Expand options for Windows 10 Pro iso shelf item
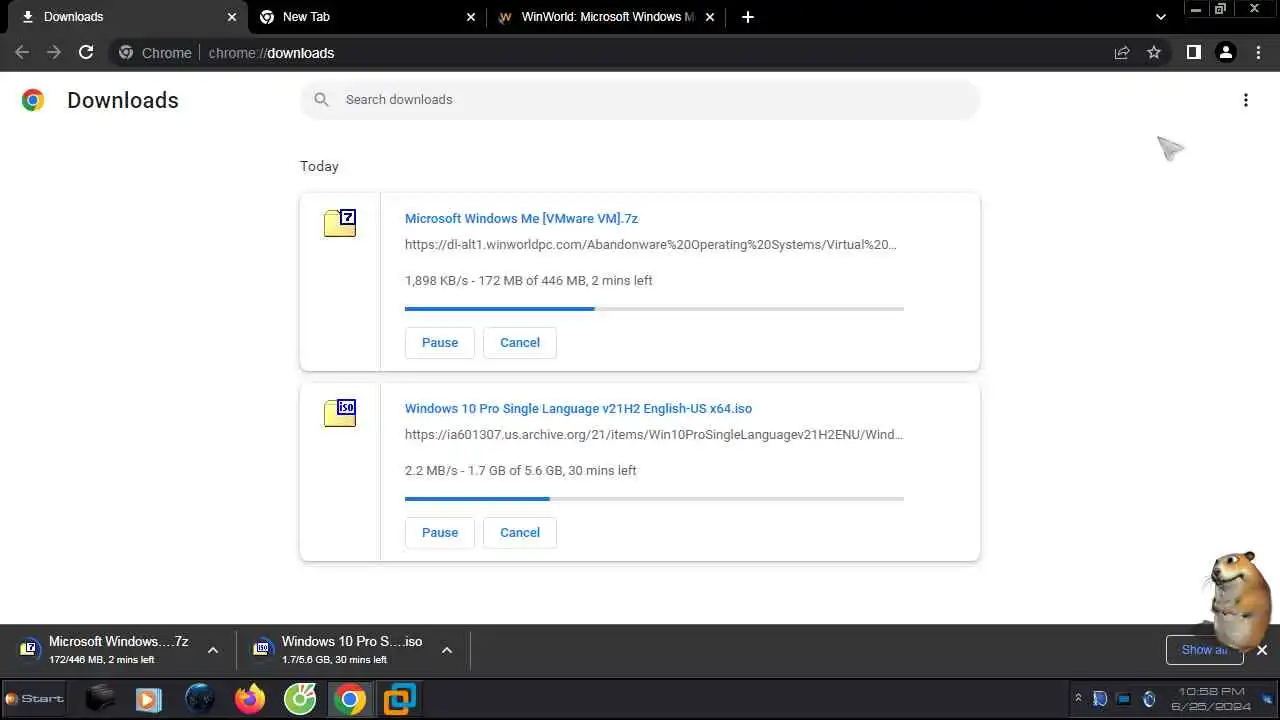Viewport: 1280px width, 720px height. point(446,650)
